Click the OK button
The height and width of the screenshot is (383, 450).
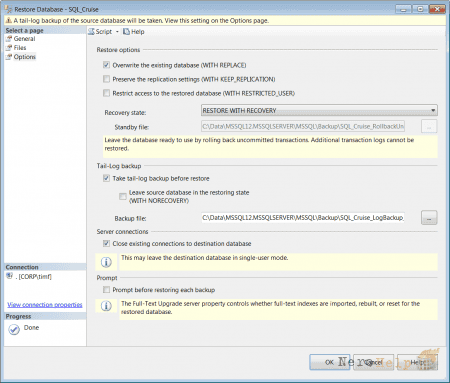[330, 362]
